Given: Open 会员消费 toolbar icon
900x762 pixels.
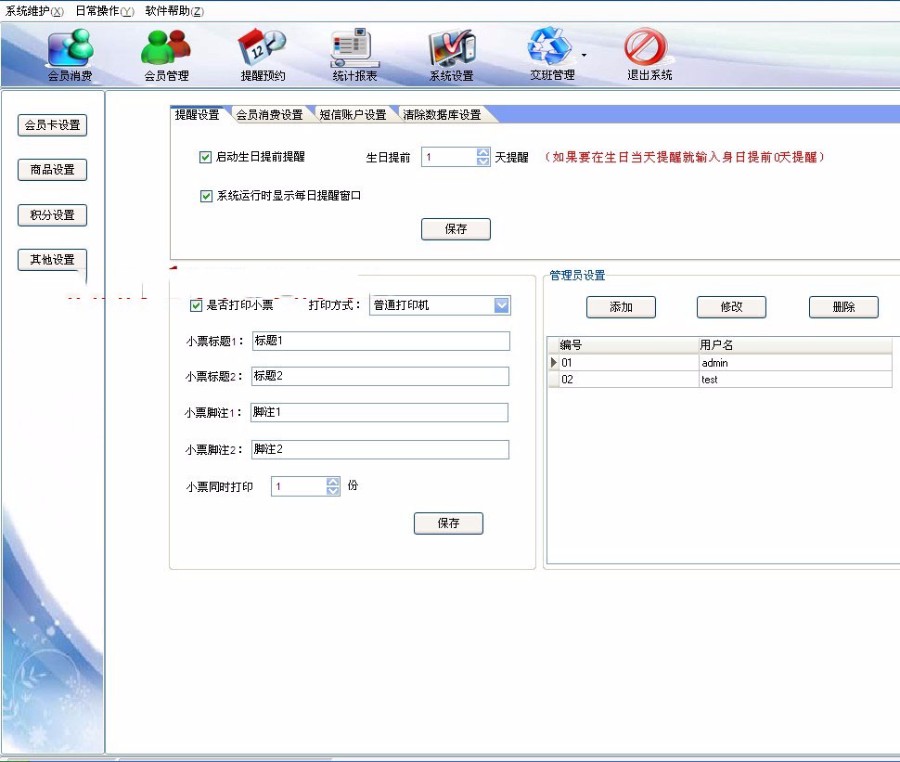Looking at the screenshot, I should [x=71, y=54].
